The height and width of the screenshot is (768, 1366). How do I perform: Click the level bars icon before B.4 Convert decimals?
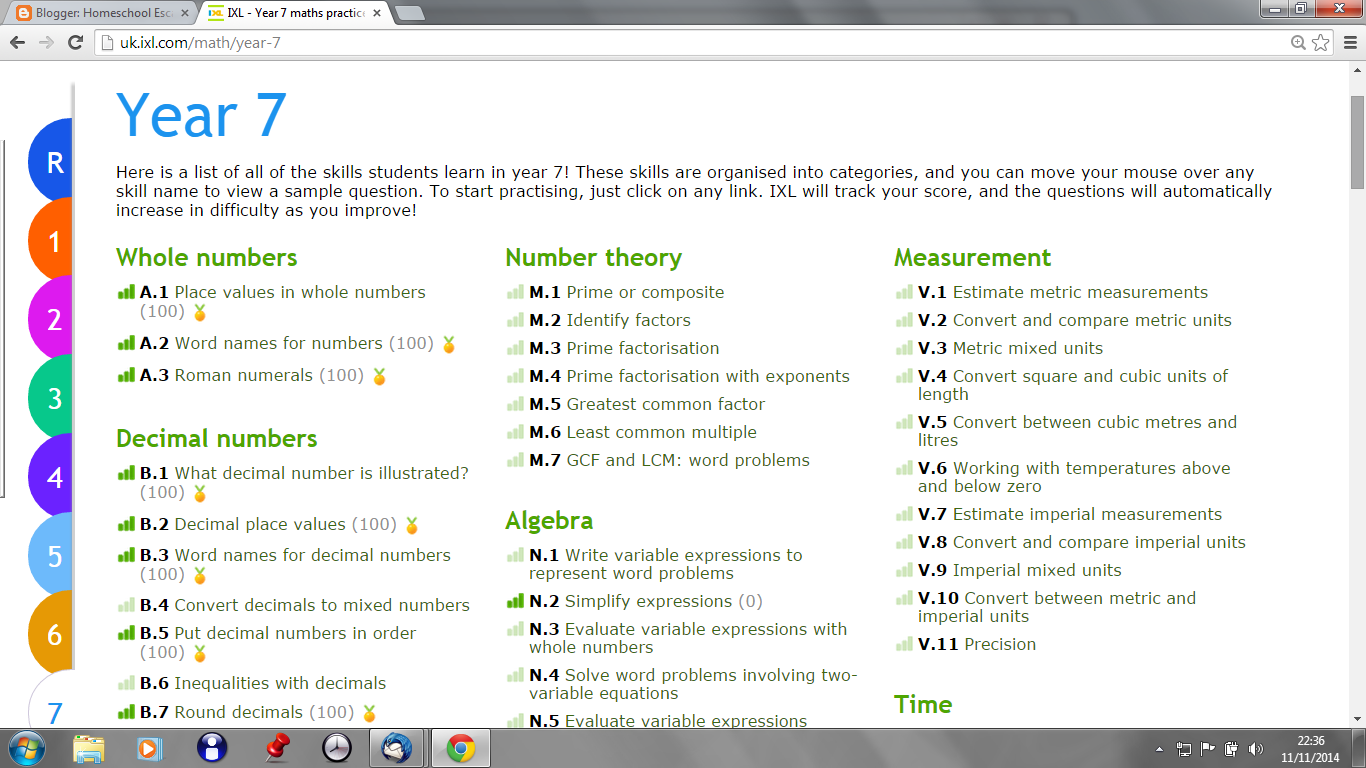pos(126,605)
